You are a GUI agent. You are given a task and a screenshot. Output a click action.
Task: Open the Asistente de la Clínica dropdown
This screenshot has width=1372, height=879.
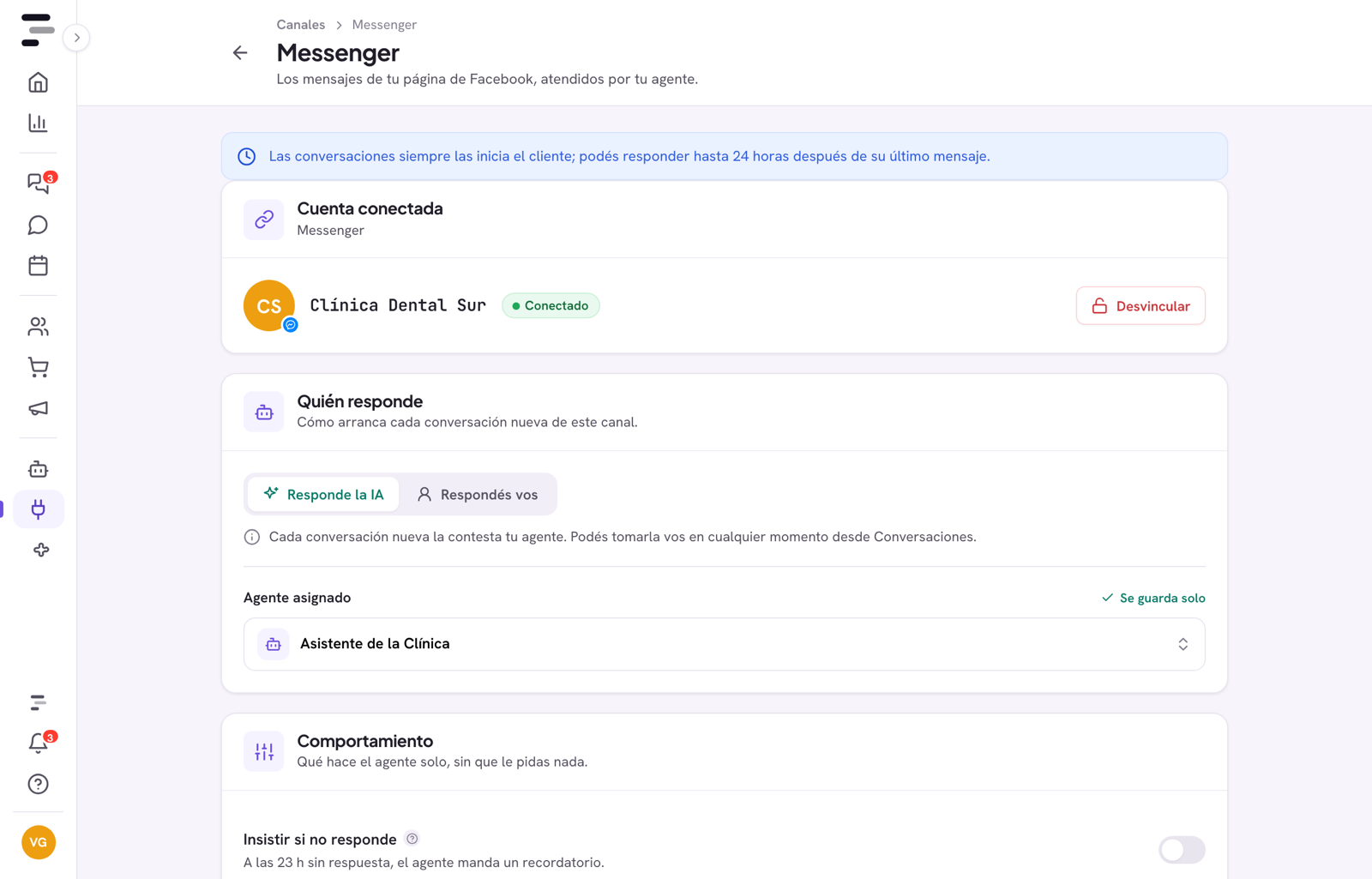[724, 644]
